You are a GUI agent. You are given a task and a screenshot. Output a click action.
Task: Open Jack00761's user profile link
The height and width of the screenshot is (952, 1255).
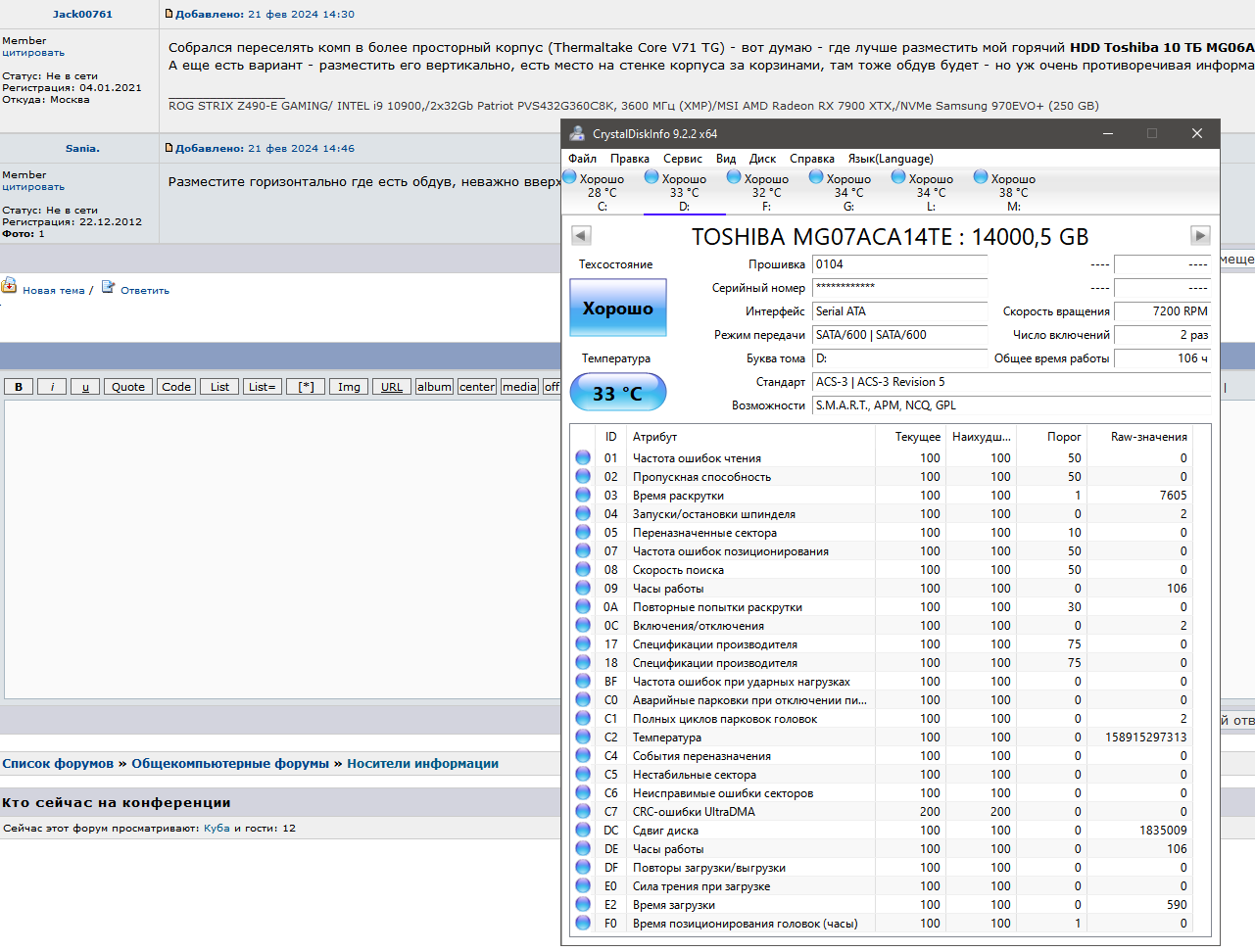[82, 15]
